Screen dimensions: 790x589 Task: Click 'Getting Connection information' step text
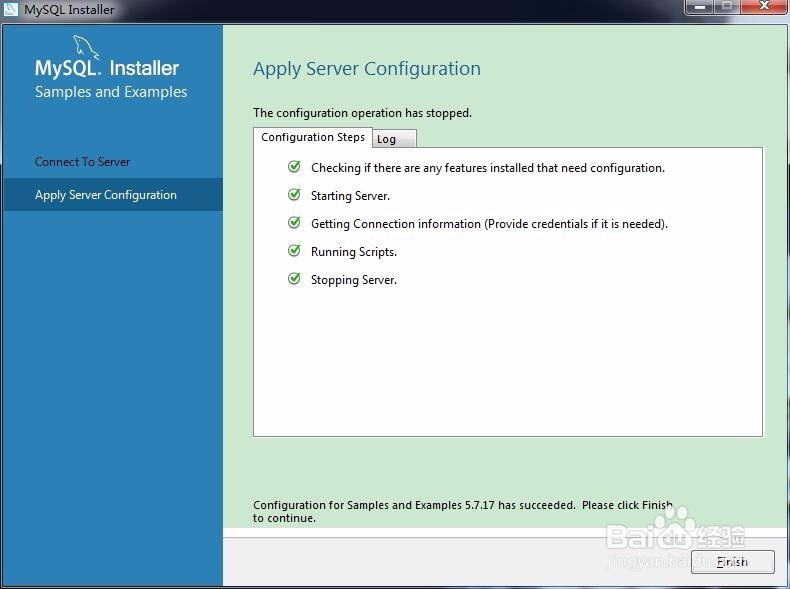tap(489, 224)
